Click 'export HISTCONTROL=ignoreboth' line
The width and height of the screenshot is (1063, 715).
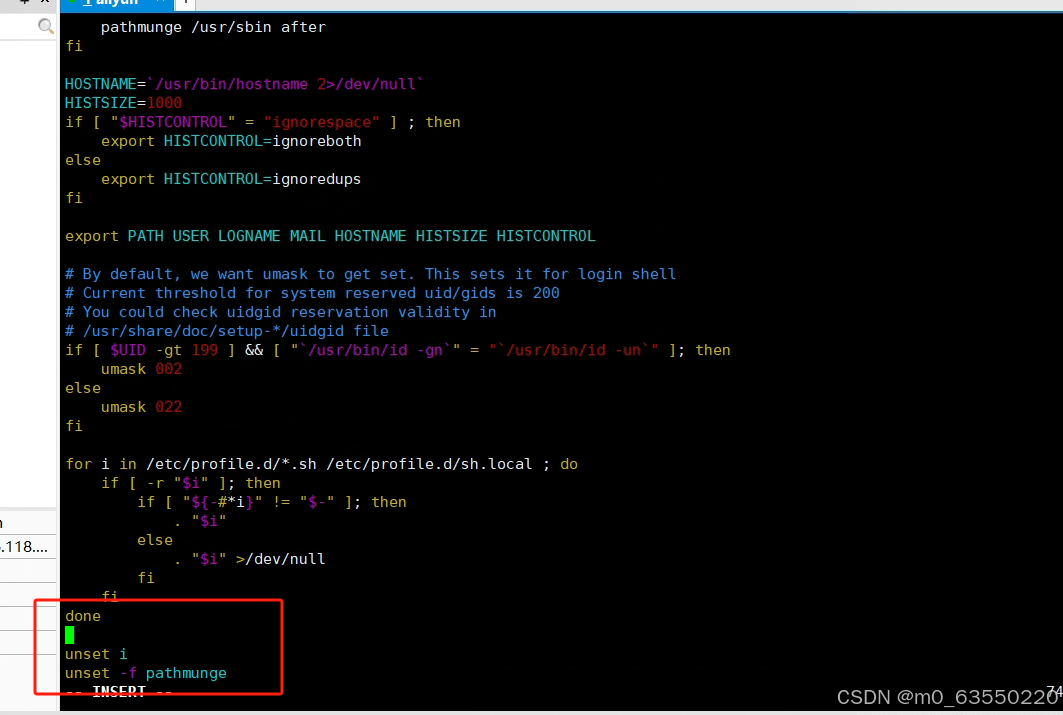[231, 141]
